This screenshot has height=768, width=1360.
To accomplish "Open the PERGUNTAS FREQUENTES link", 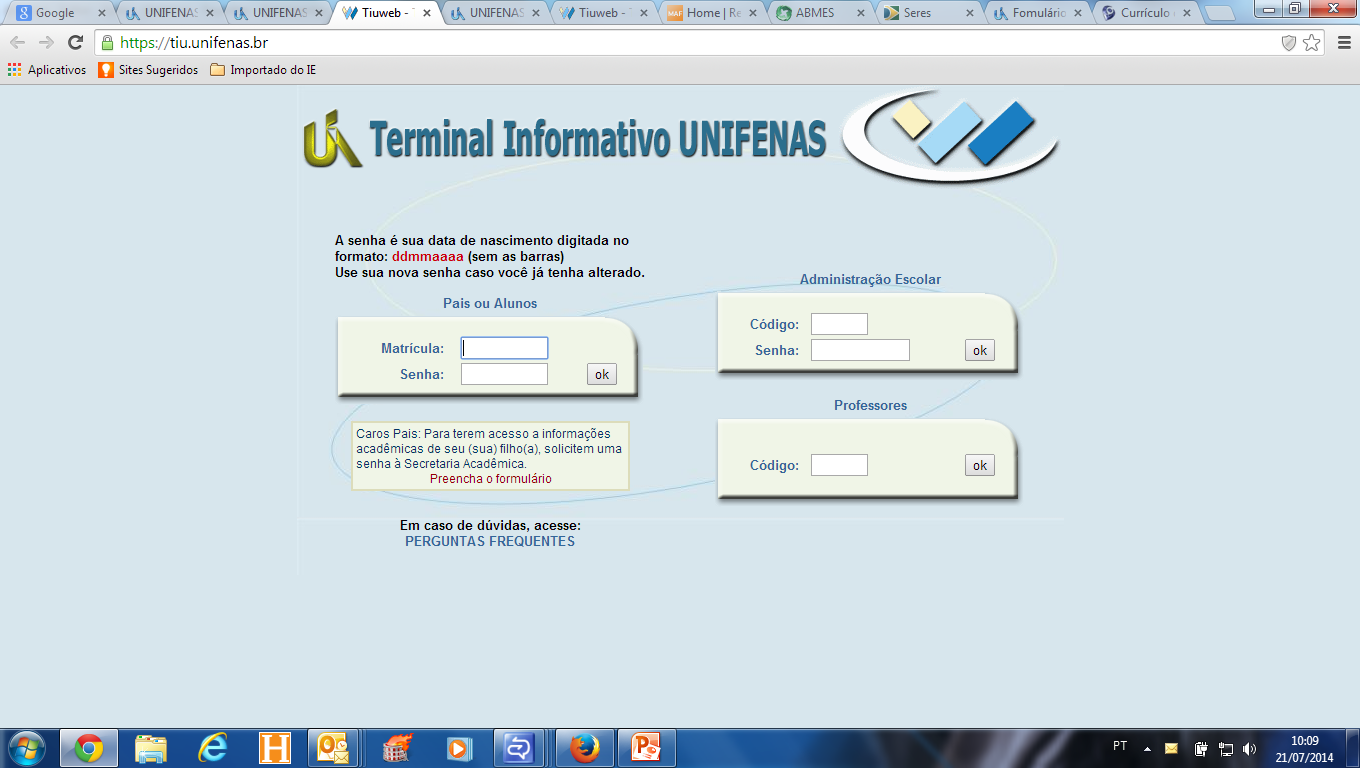I will coord(490,541).
